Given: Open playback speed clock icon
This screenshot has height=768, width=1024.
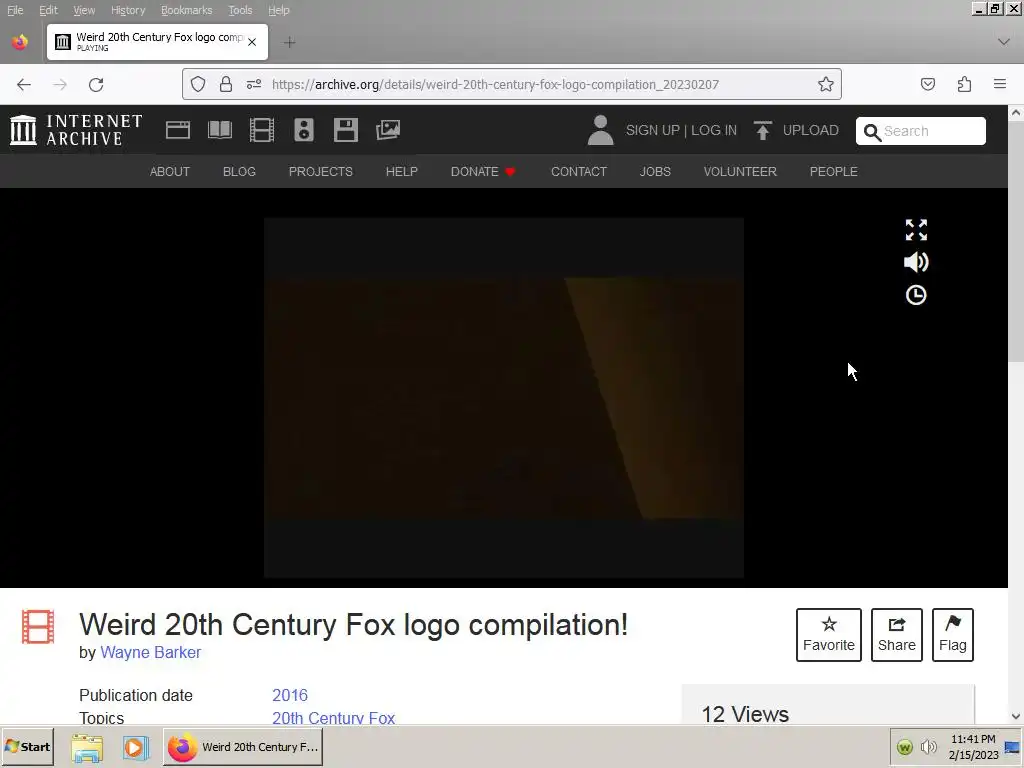Looking at the screenshot, I should click(x=916, y=295).
